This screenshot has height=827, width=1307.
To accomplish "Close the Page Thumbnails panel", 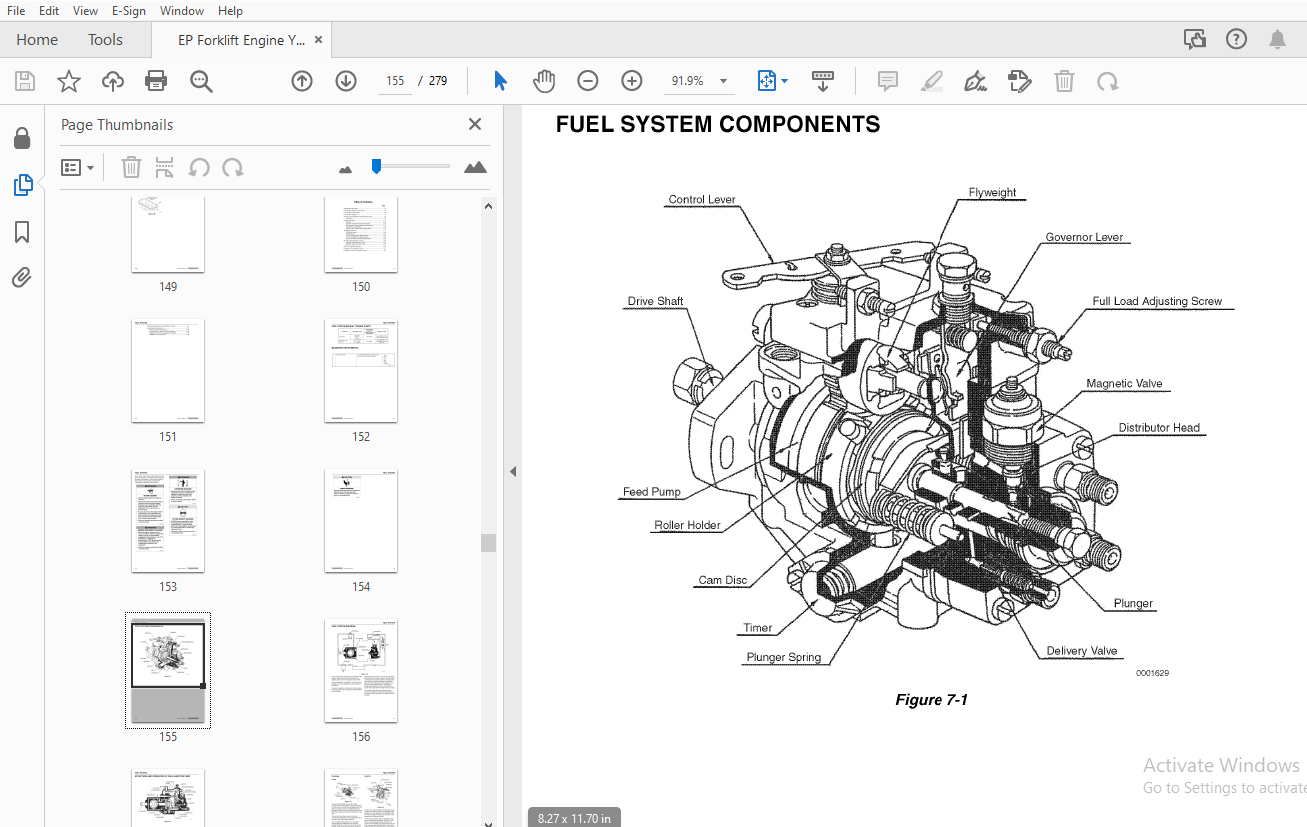I will tap(475, 124).
